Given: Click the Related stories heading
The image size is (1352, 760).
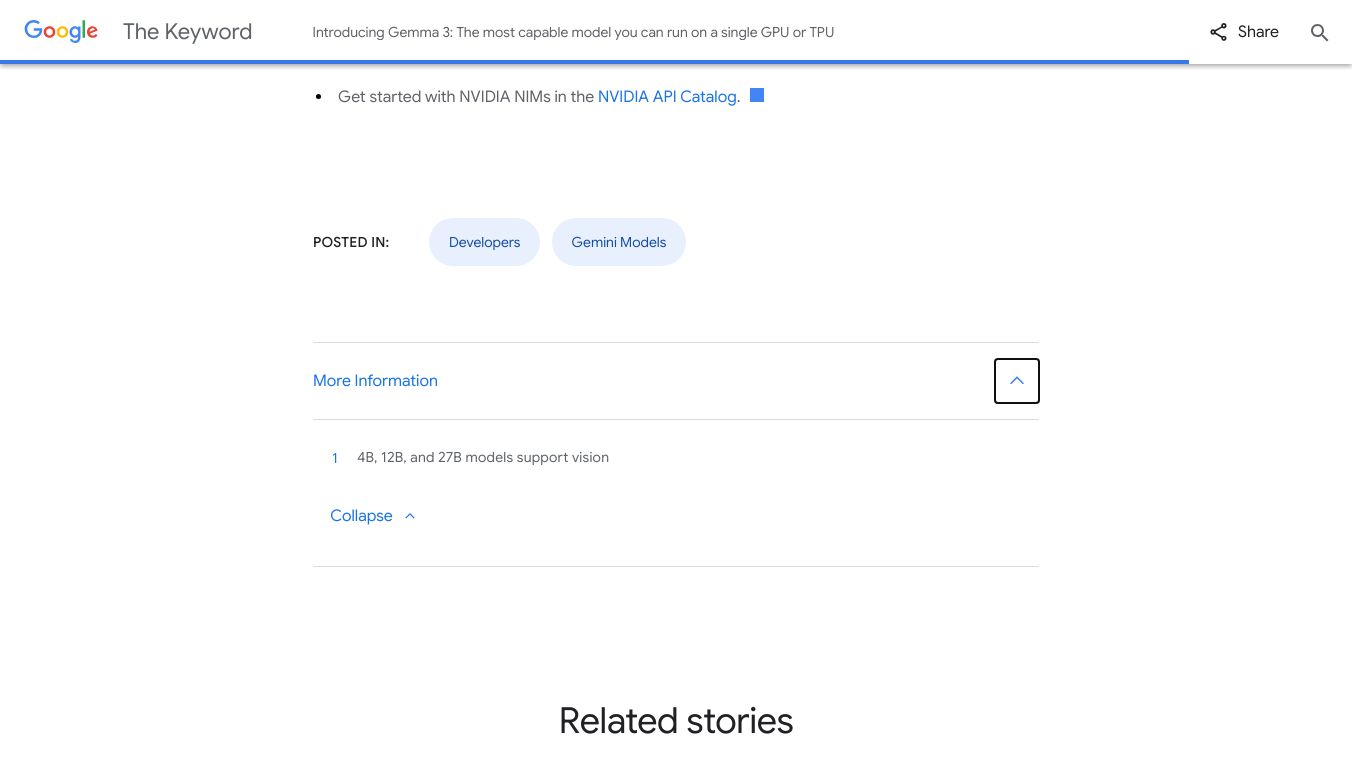Looking at the screenshot, I should pyautogui.click(x=676, y=721).
